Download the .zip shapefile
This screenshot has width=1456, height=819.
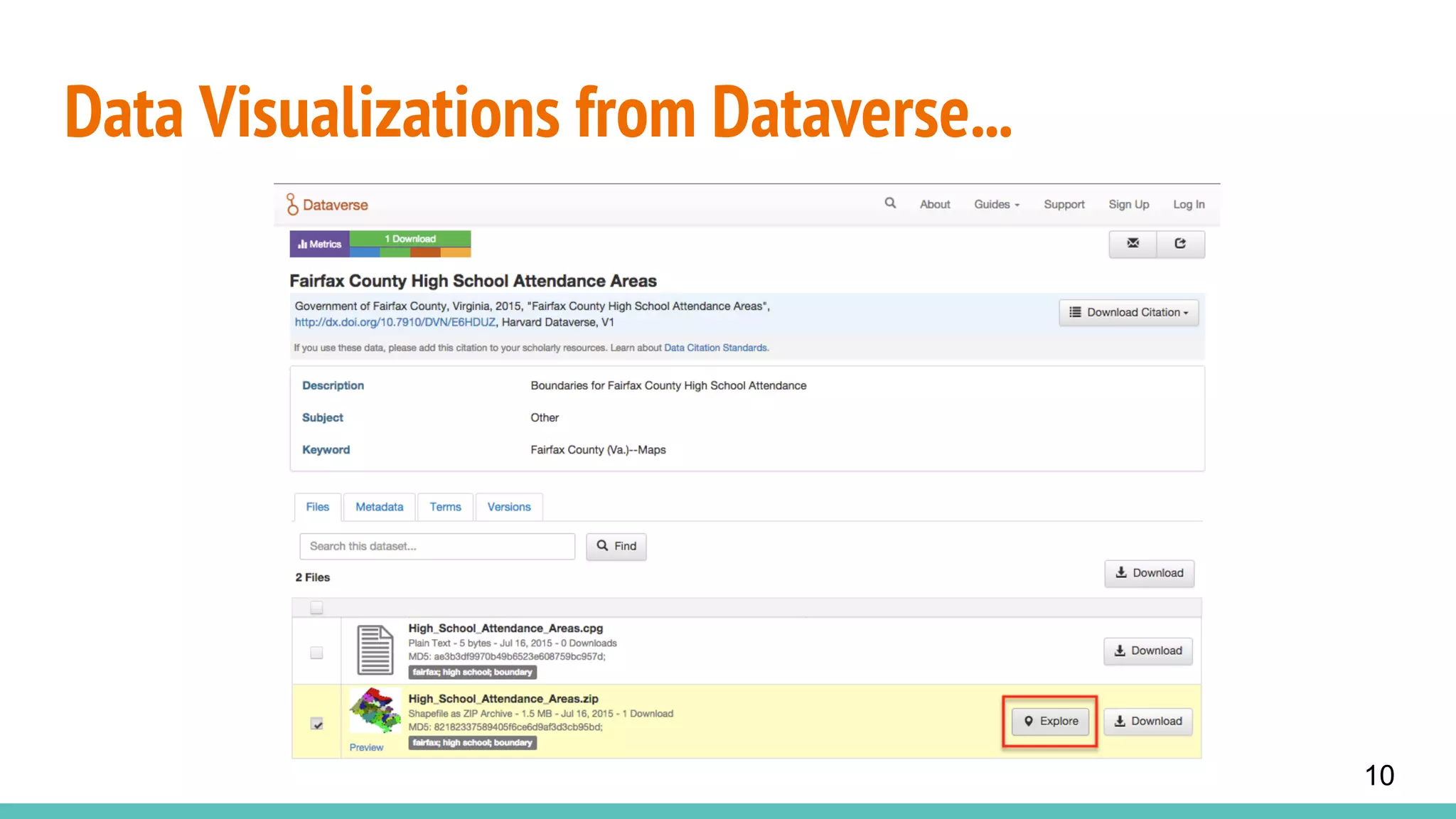1148,721
